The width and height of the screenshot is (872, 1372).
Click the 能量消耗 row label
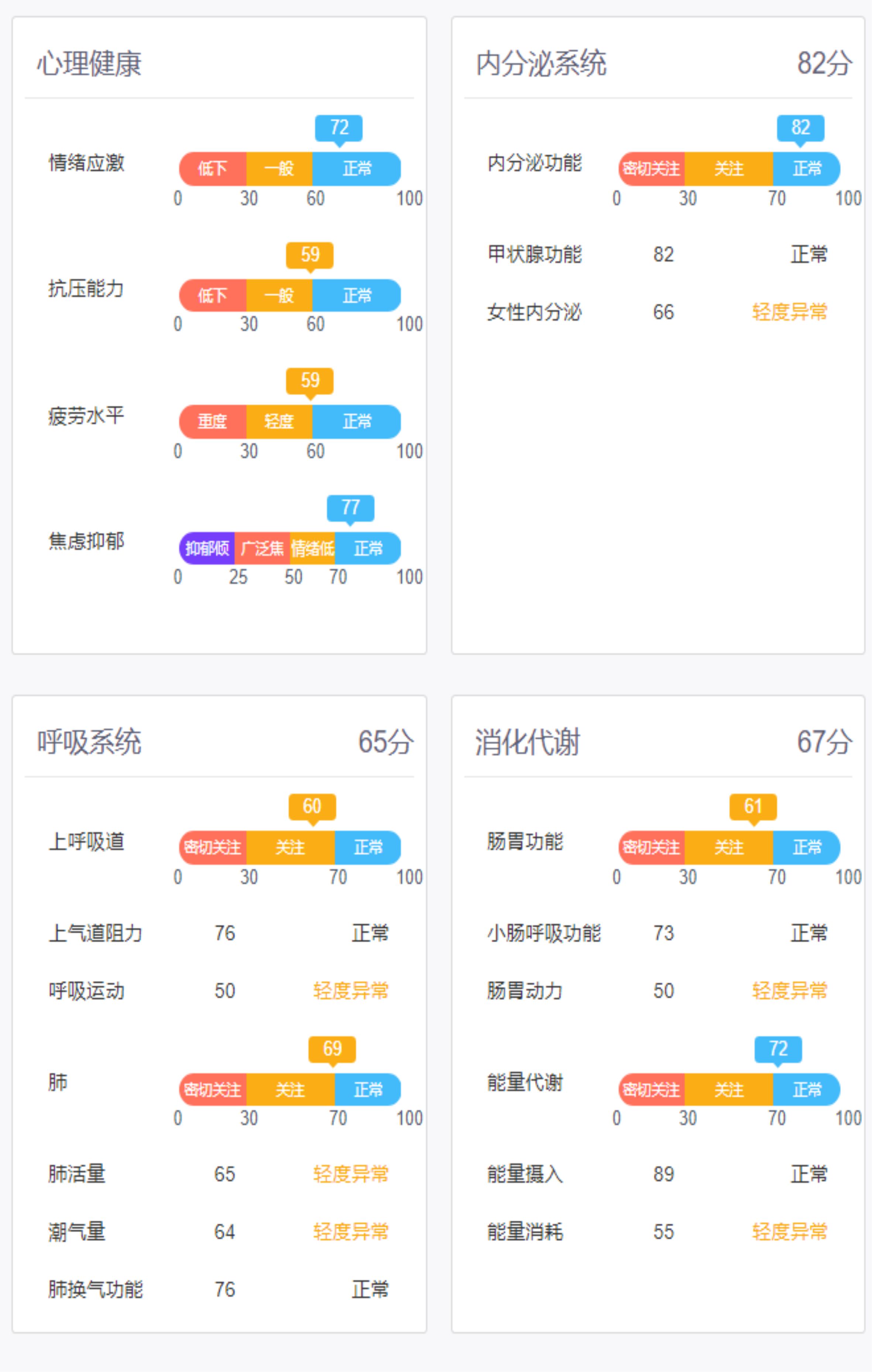pos(525,1232)
